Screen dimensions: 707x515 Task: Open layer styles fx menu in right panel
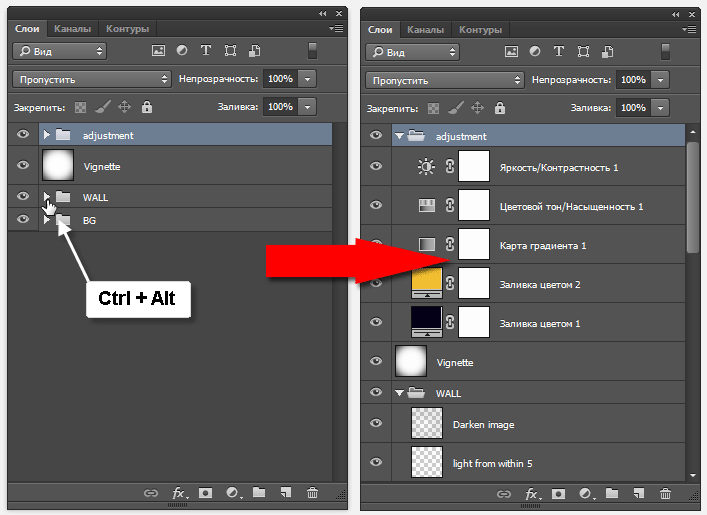(533, 494)
